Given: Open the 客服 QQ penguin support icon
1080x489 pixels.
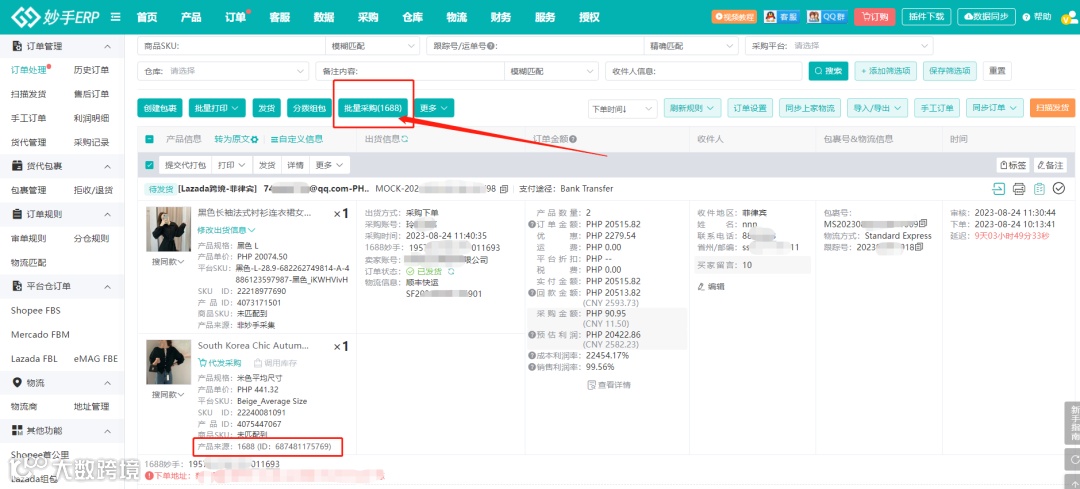Looking at the screenshot, I should tap(780, 17).
